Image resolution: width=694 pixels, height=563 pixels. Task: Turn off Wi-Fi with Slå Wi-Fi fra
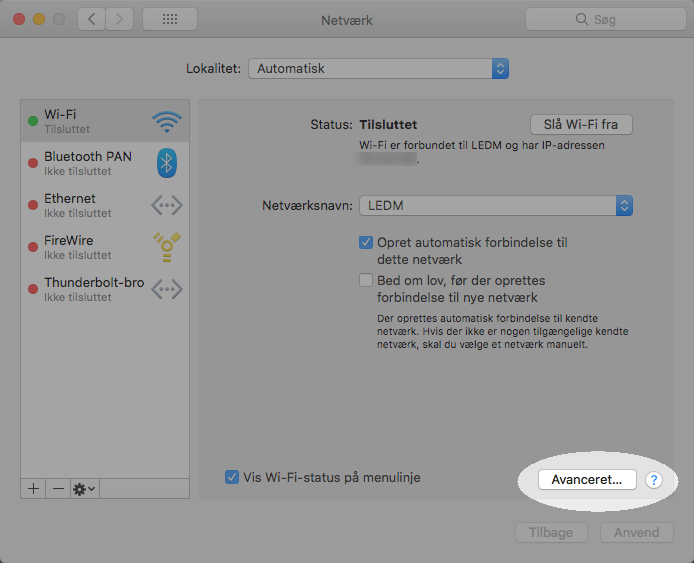(x=581, y=124)
